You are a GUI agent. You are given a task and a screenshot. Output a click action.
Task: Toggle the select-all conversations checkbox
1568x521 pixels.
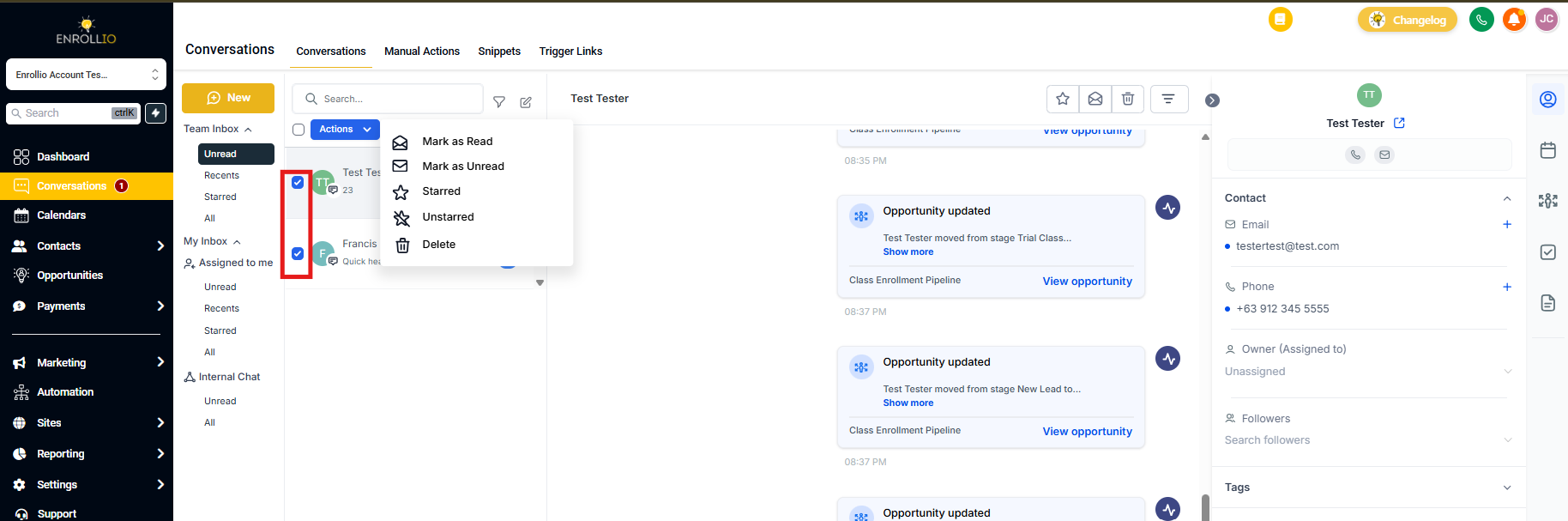coord(299,130)
